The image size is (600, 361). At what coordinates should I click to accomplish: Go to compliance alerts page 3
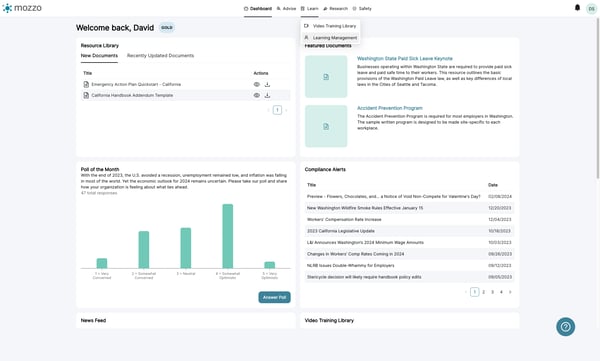492,292
